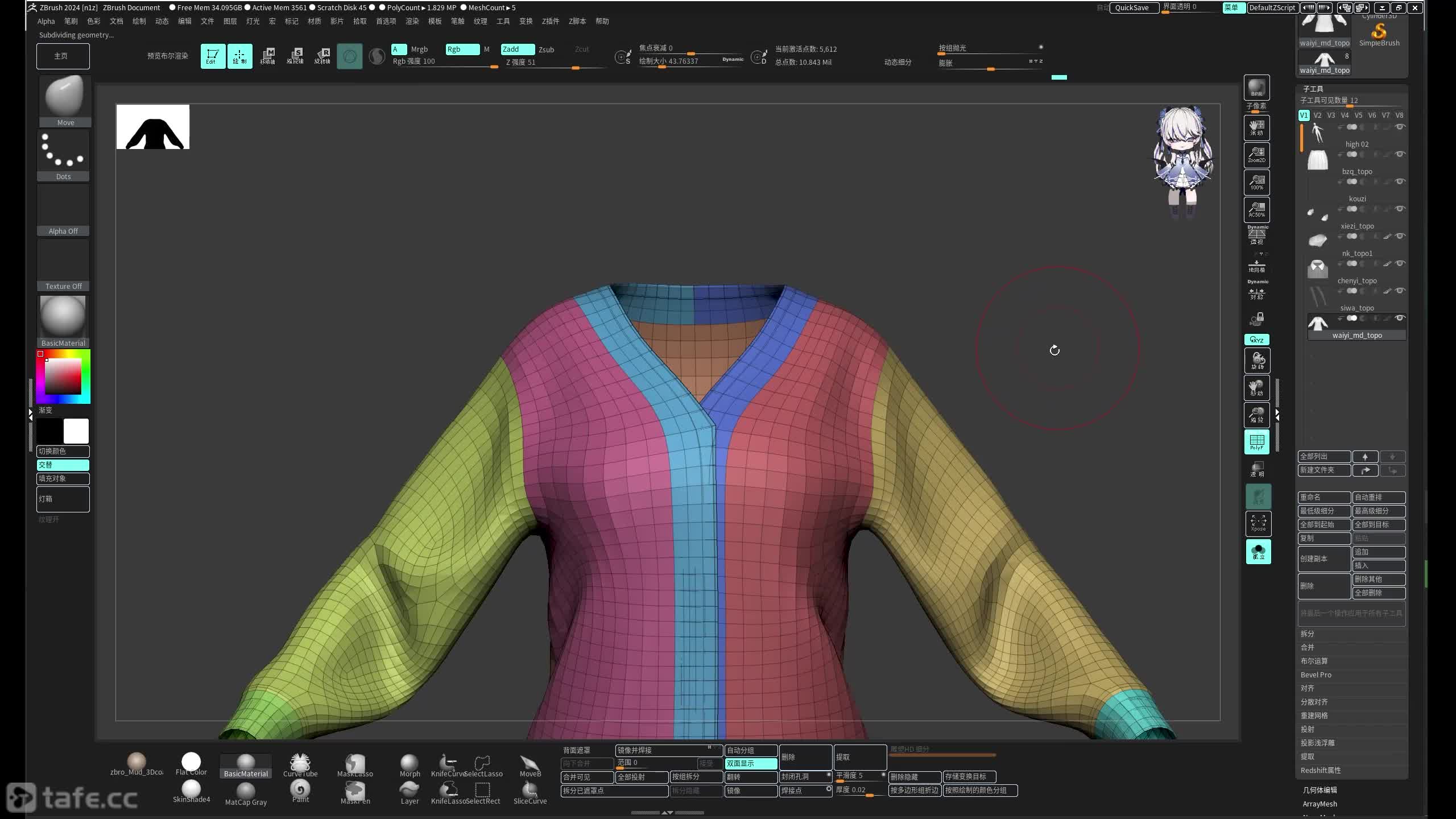Screen dimensions: 1456x819
Task: Select the CurveTube brush
Action: (x=300, y=765)
